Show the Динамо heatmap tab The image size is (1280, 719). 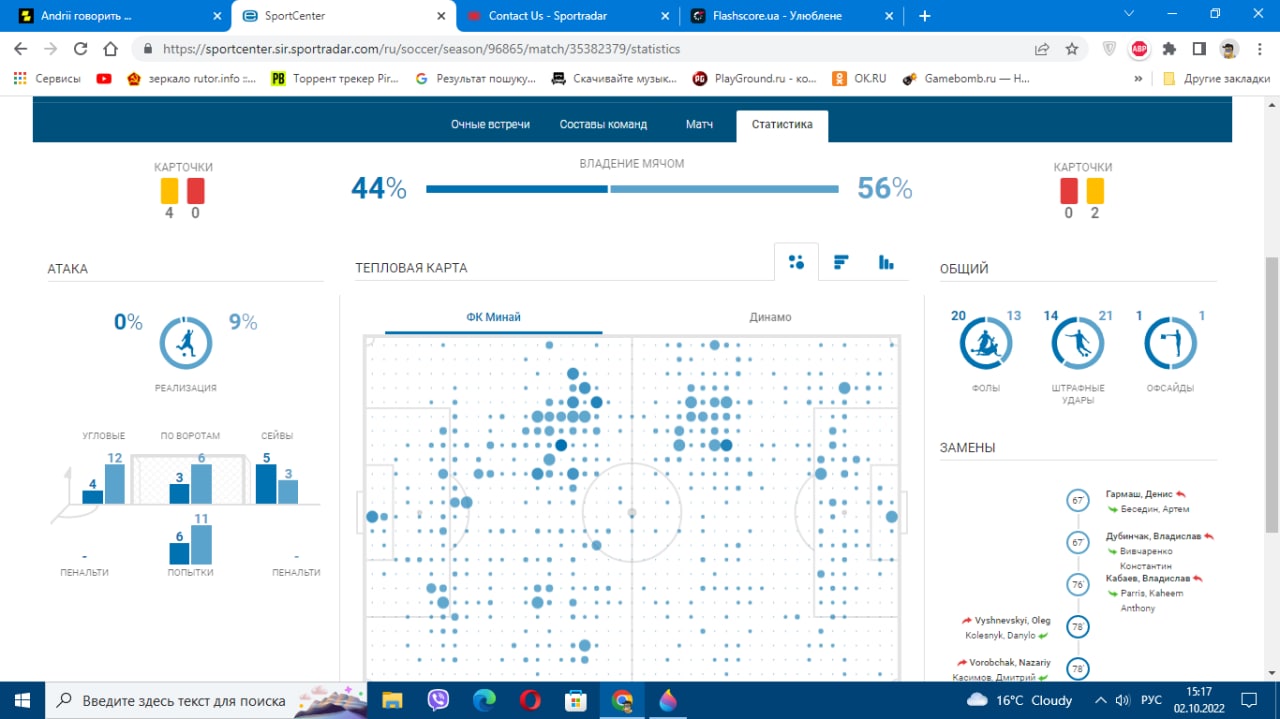[770, 317]
